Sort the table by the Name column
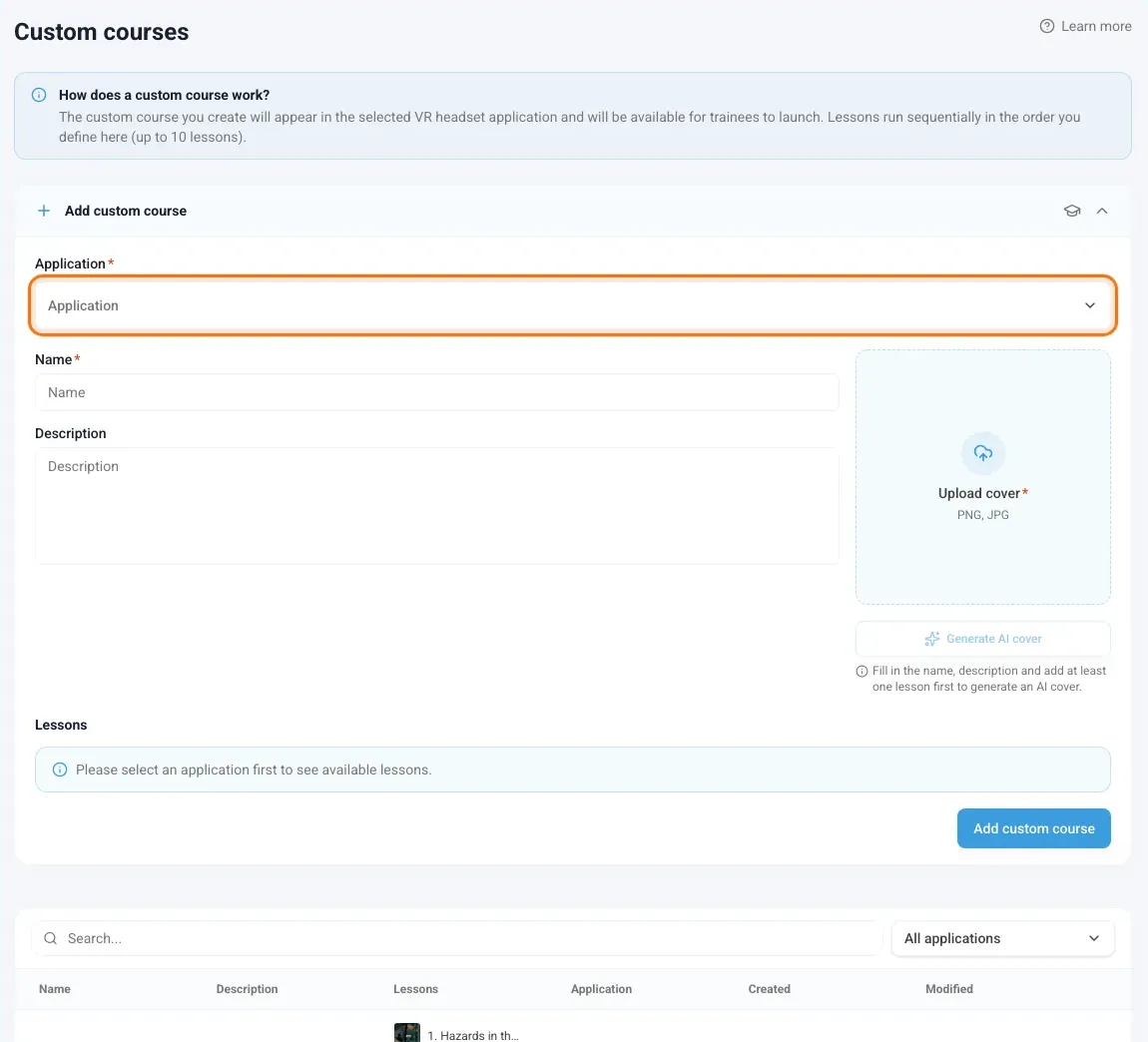This screenshot has width=1148, height=1042. (x=55, y=988)
